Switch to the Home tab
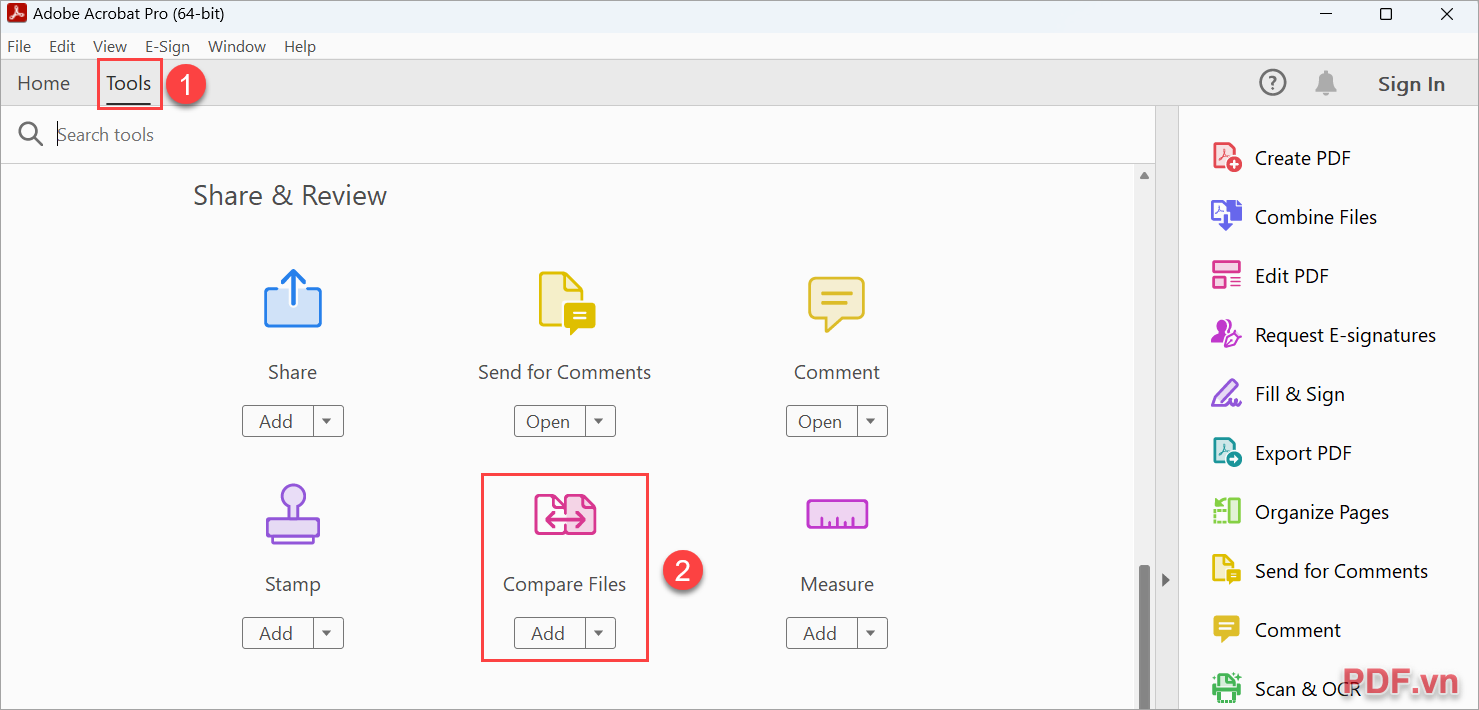 pos(44,83)
